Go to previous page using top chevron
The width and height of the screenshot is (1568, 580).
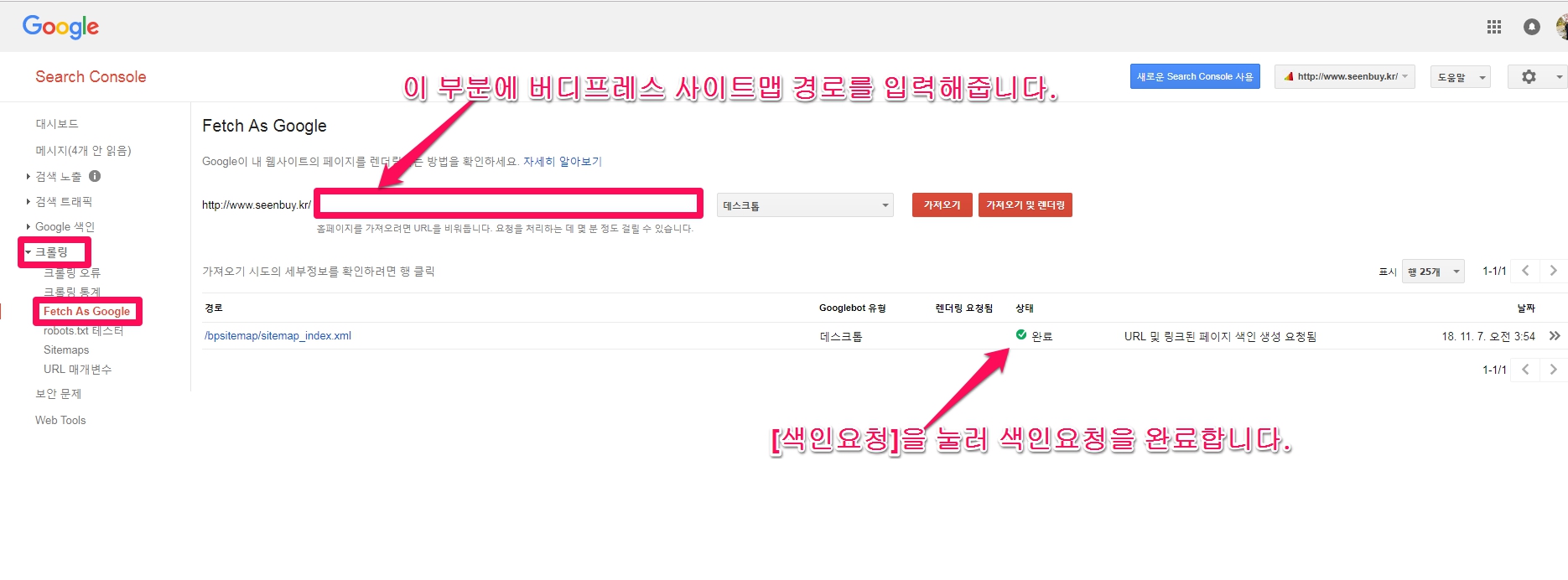(x=1525, y=271)
